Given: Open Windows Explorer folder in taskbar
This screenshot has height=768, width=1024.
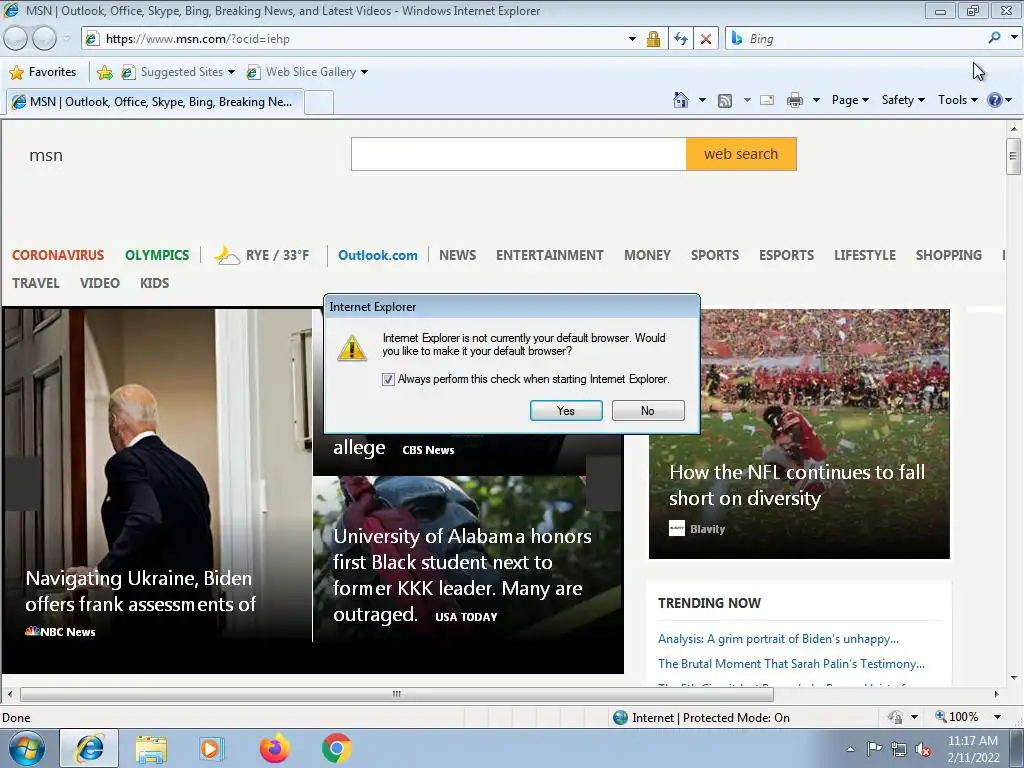Looking at the screenshot, I should [x=151, y=748].
